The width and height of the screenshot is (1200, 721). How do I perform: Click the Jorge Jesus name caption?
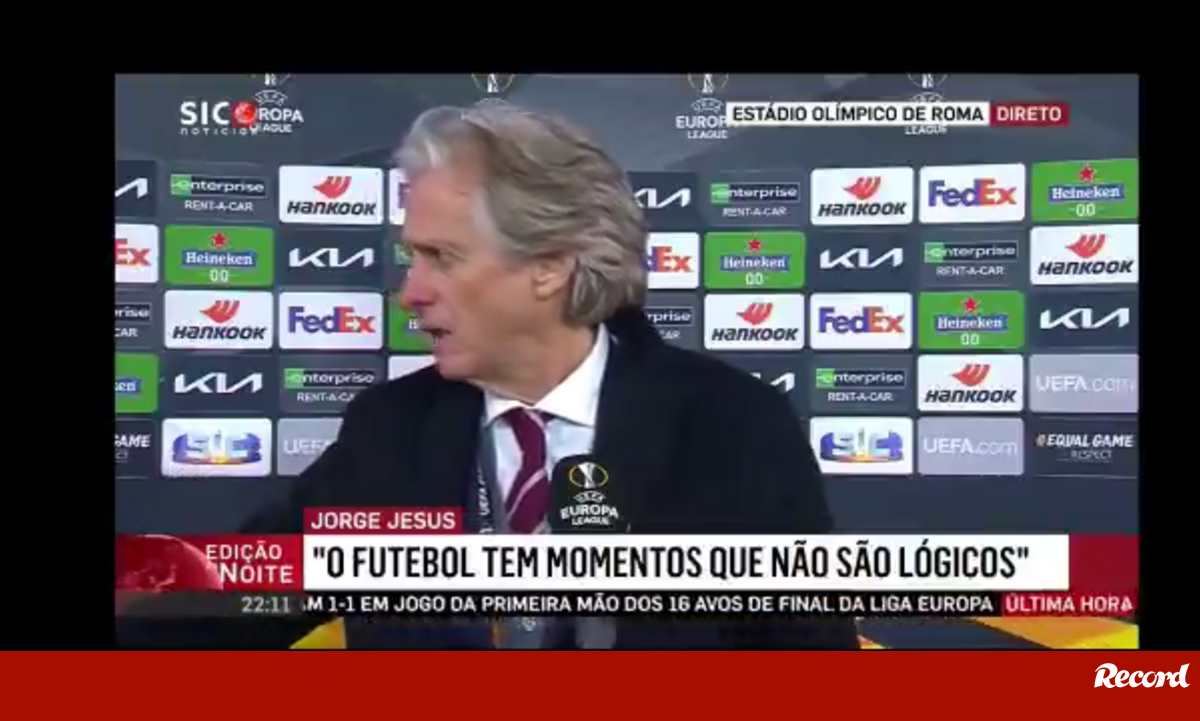[384, 521]
